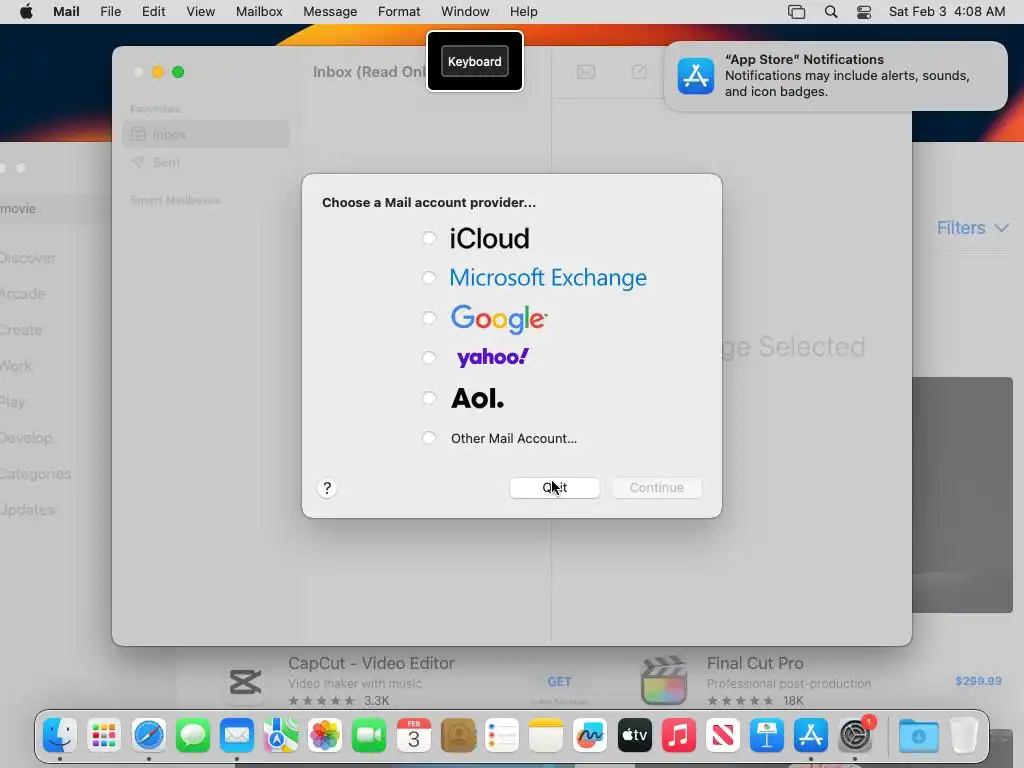Select Other Mail Account radio button
The image size is (1024, 768).
pyautogui.click(x=428, y=438)
